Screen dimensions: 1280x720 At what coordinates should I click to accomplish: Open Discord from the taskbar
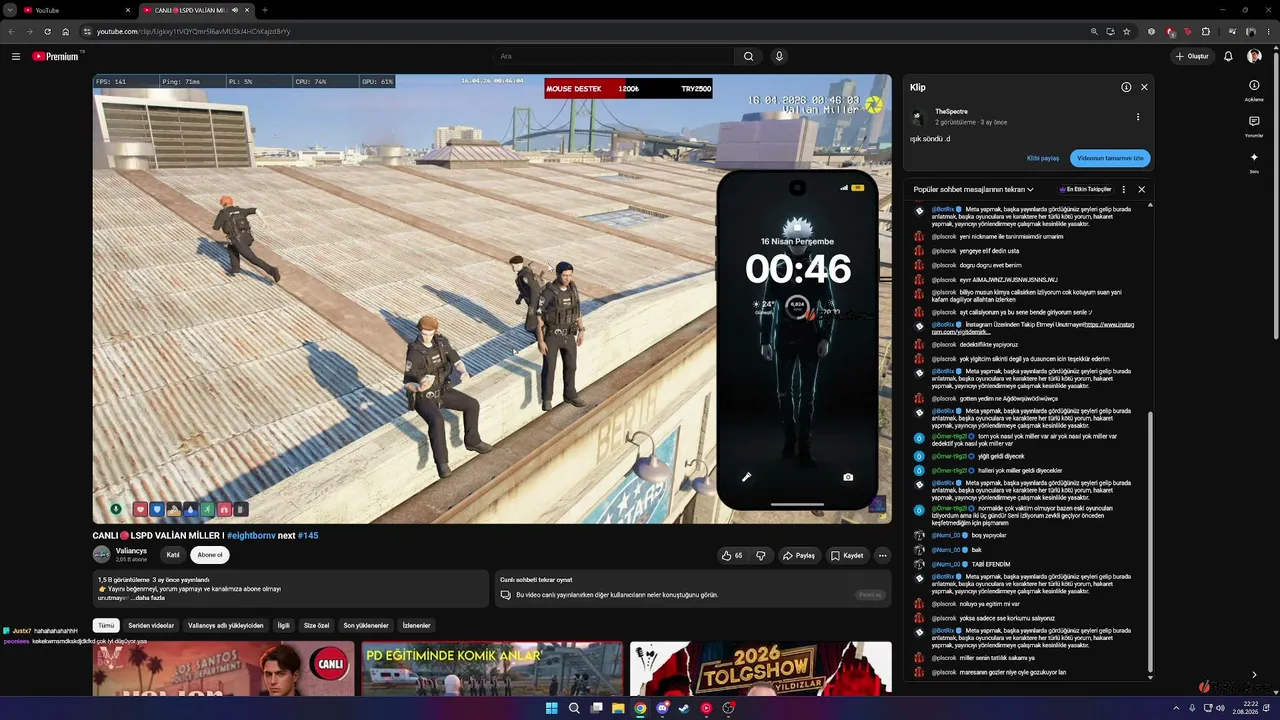(x=662, y=708)
